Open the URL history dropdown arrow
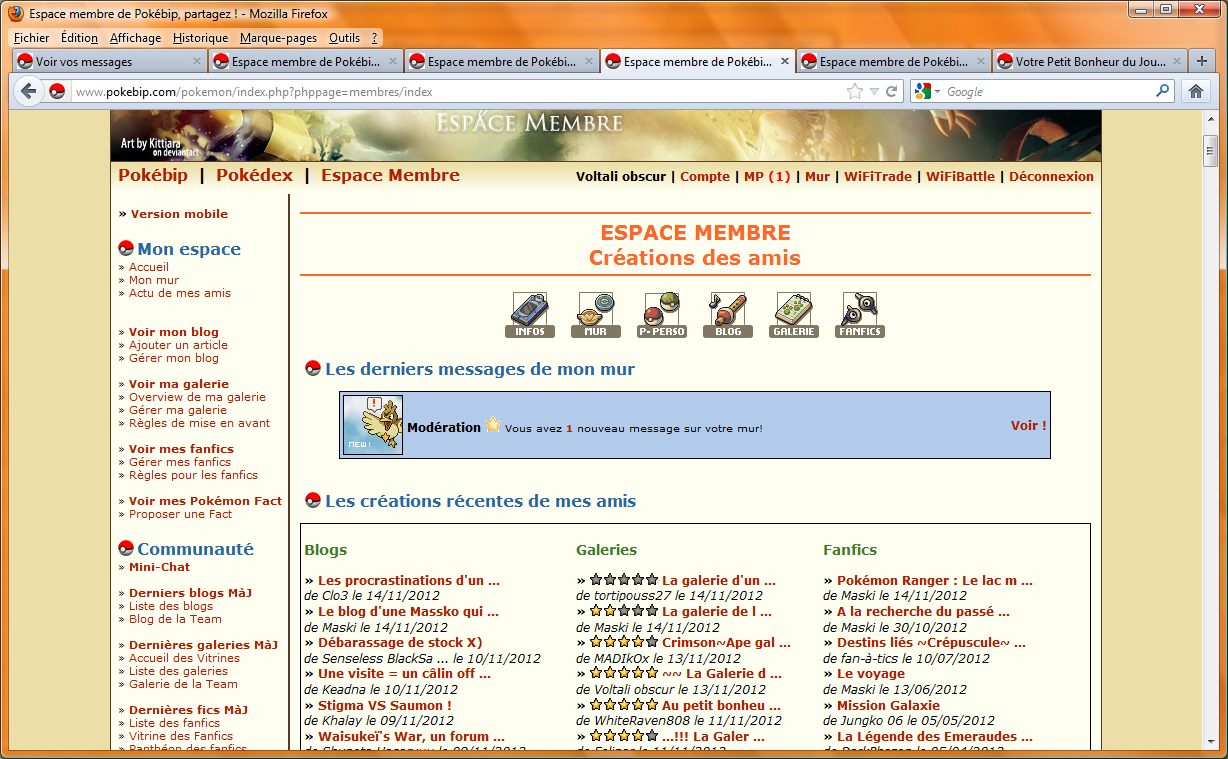This screenshot has width=1228, height=759. tap(874, 91)
